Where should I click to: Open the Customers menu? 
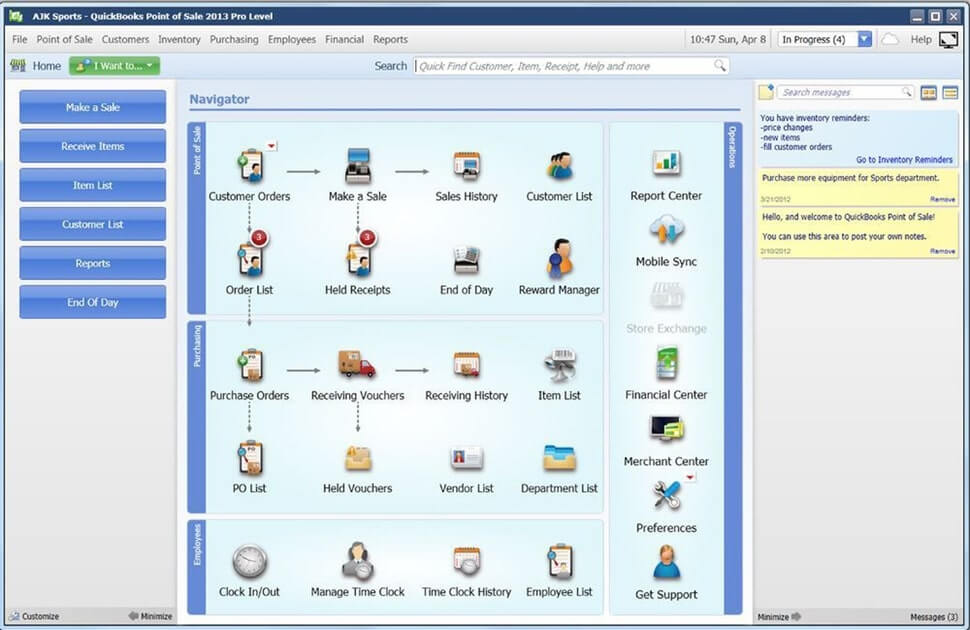coord(126,40)
